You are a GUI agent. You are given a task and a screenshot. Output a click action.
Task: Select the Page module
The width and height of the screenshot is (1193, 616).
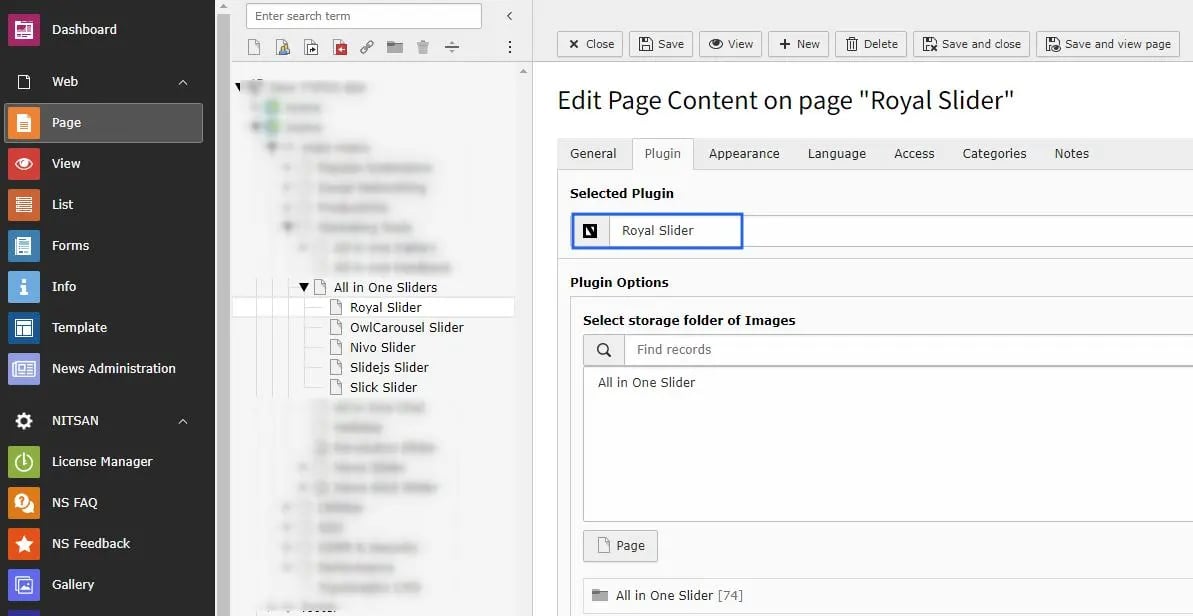point(103,122)
